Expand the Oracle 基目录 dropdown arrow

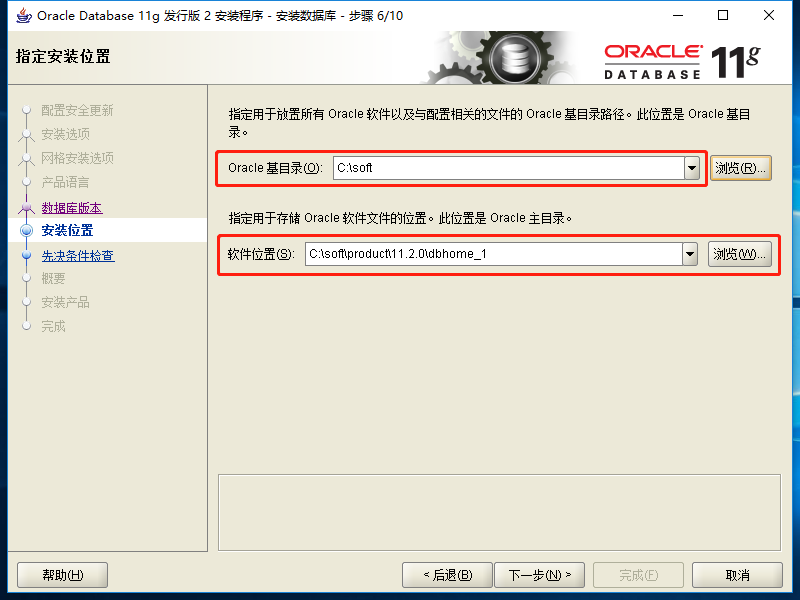pos(692,168)
